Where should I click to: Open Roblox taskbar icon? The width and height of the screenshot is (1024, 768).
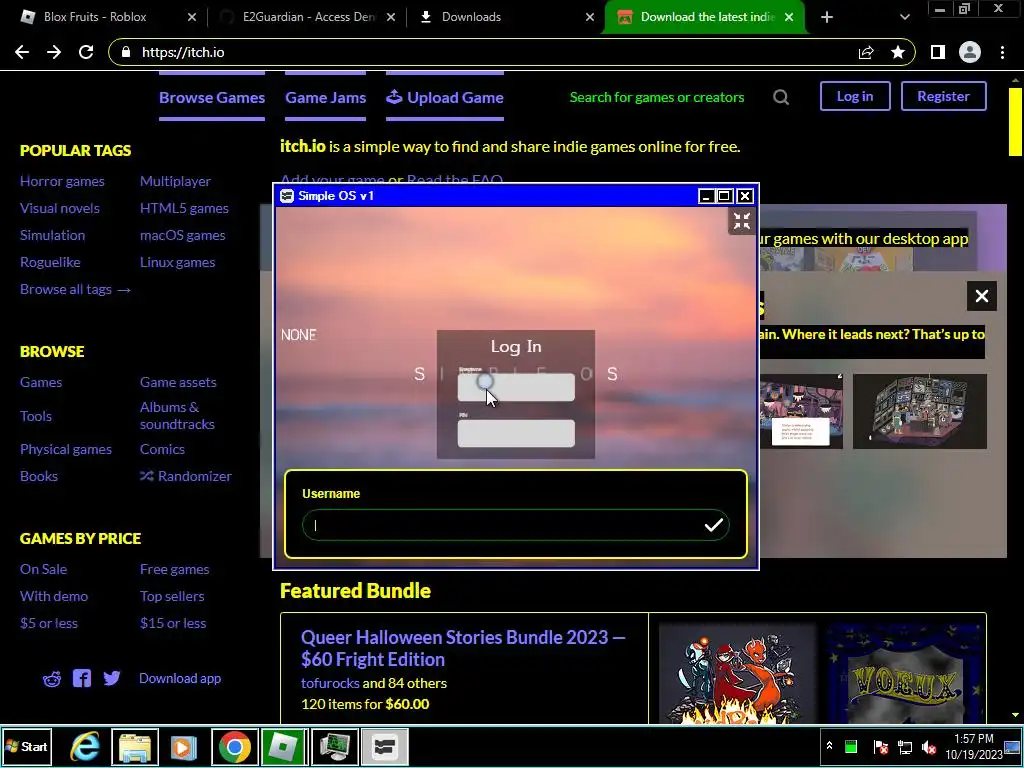(x=283, y=746)
